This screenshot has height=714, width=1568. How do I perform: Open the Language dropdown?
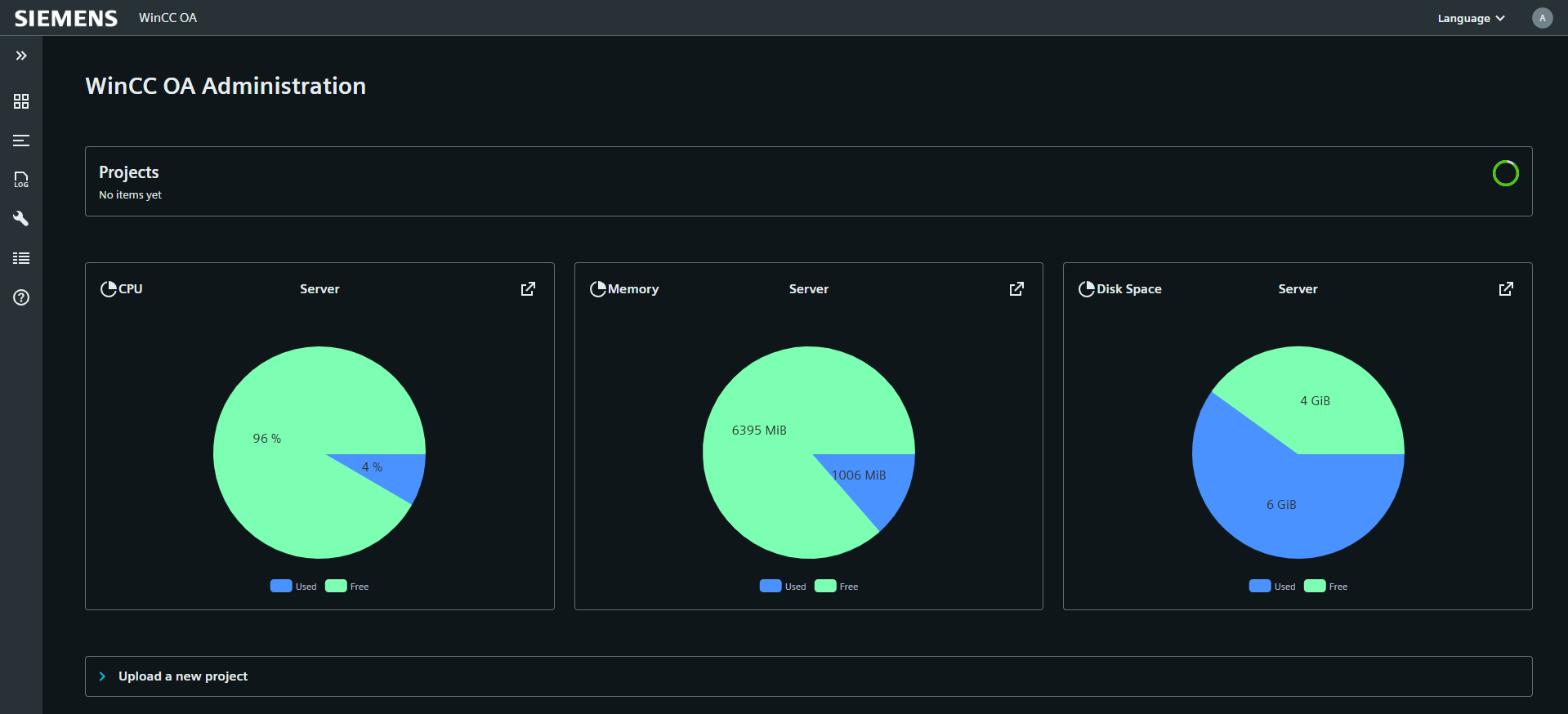pyautogui.click(x=1471, y=18)
